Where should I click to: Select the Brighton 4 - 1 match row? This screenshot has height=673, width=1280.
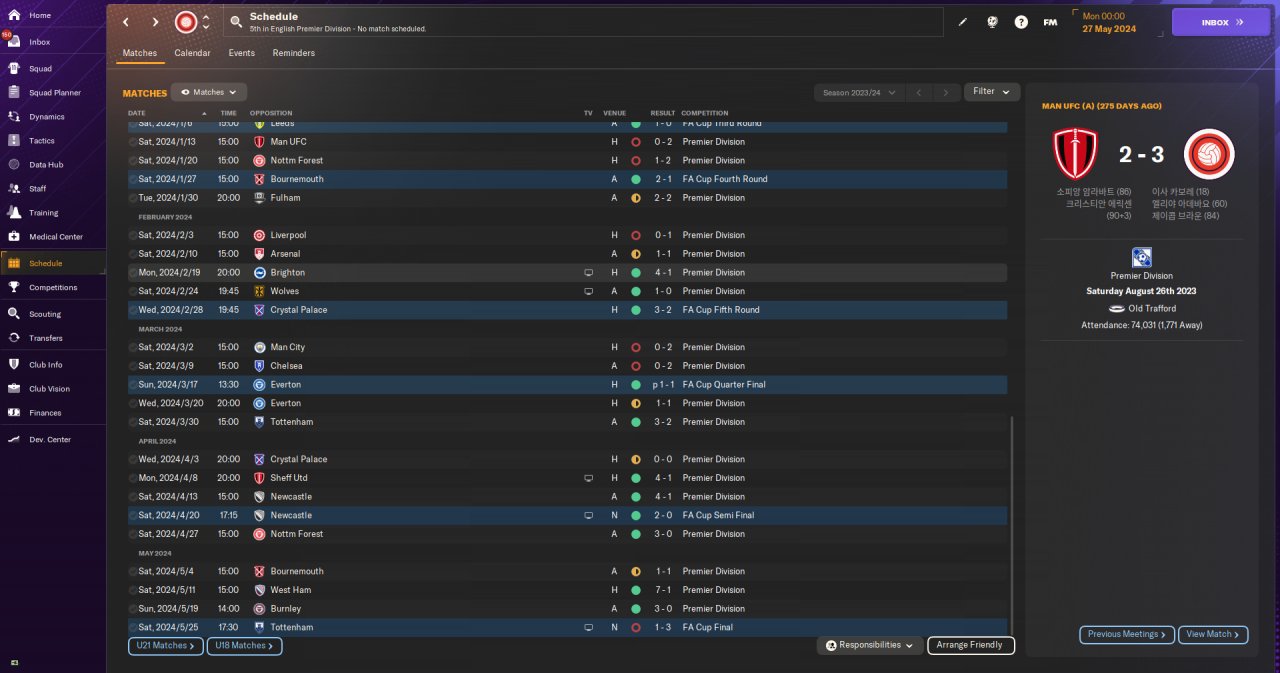click(567, 273)
